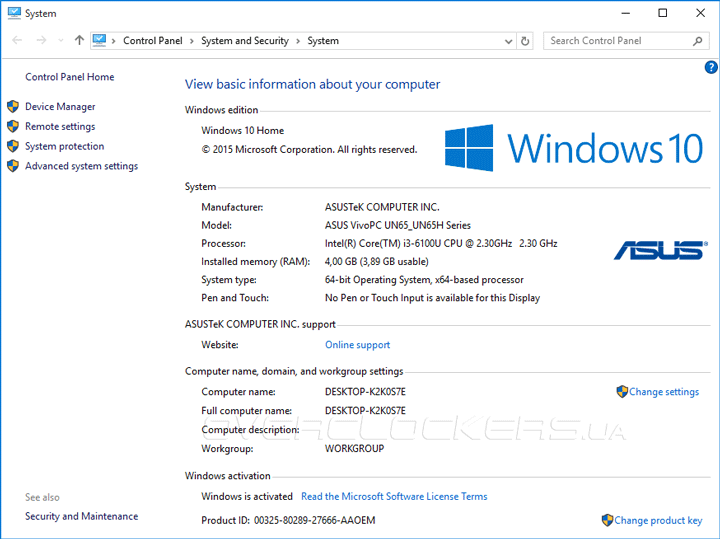Refresh the System page
Image resolution: width=720 pixels, height=539 pixels.
[x=525, y=41]
